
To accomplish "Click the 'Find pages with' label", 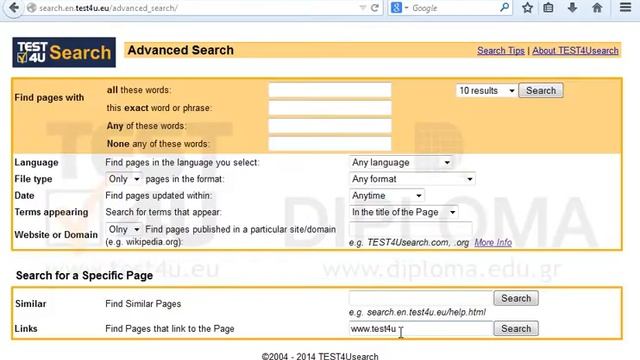I will 49,98.
